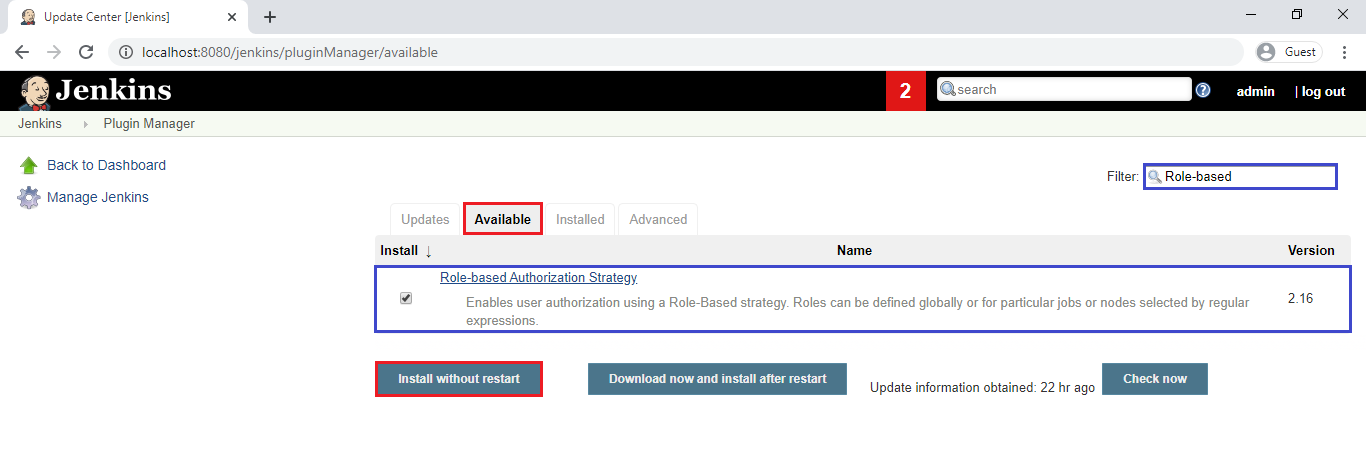1366x472 pixels.
Task: Follow the Back to Dashboard link
Action: [106, 166]
